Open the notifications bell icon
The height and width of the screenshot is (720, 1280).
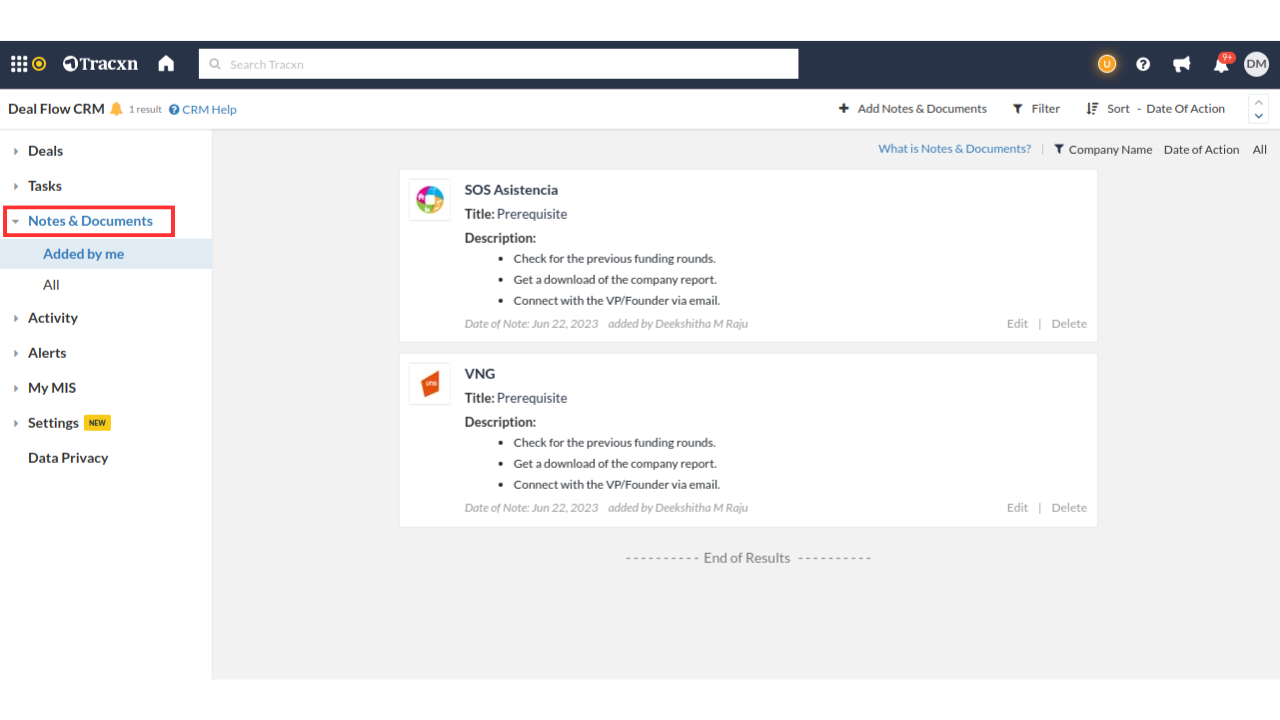pos(1221,65)
